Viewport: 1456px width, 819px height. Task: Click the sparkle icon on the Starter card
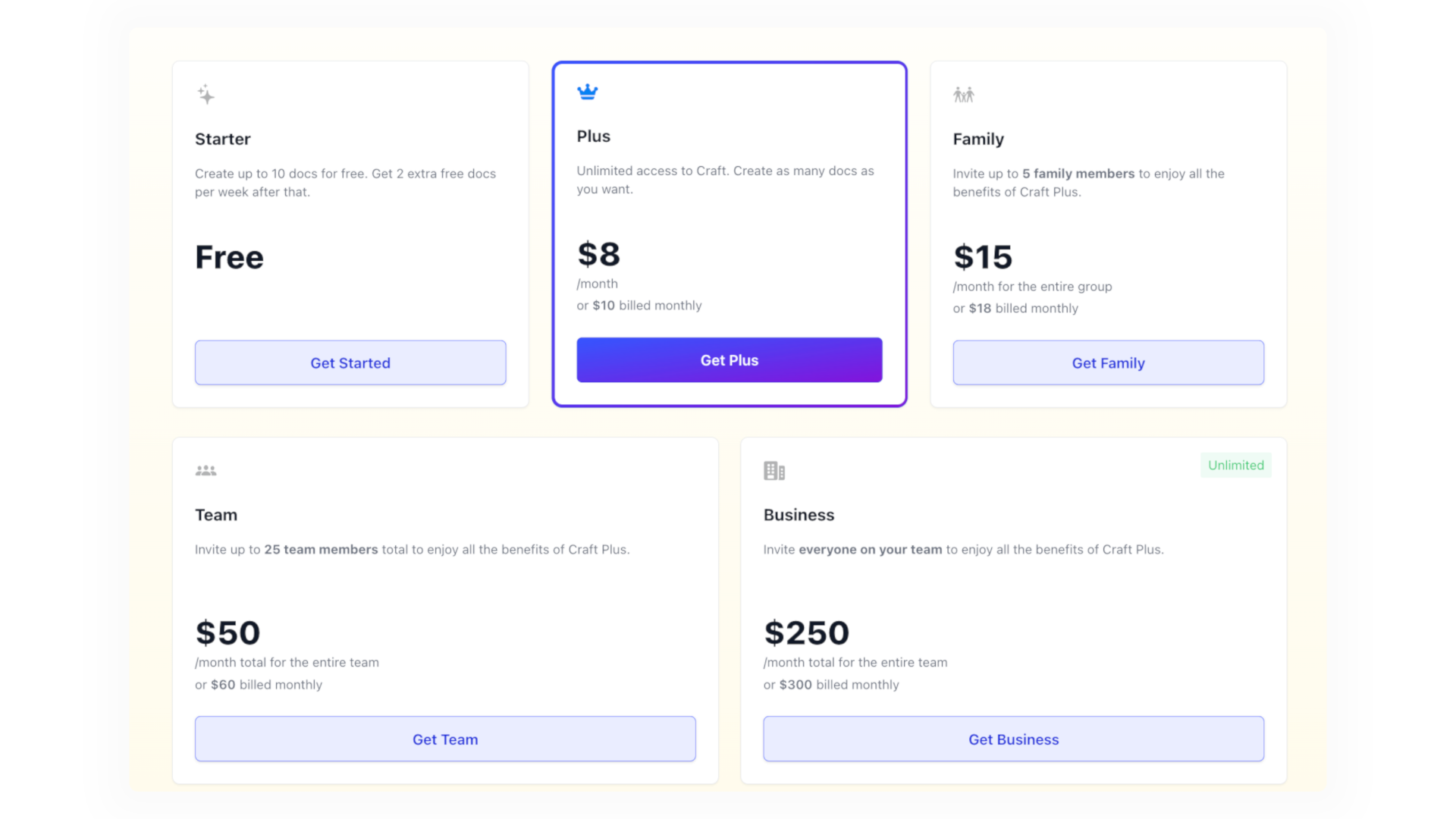click(x=206, y=94)
